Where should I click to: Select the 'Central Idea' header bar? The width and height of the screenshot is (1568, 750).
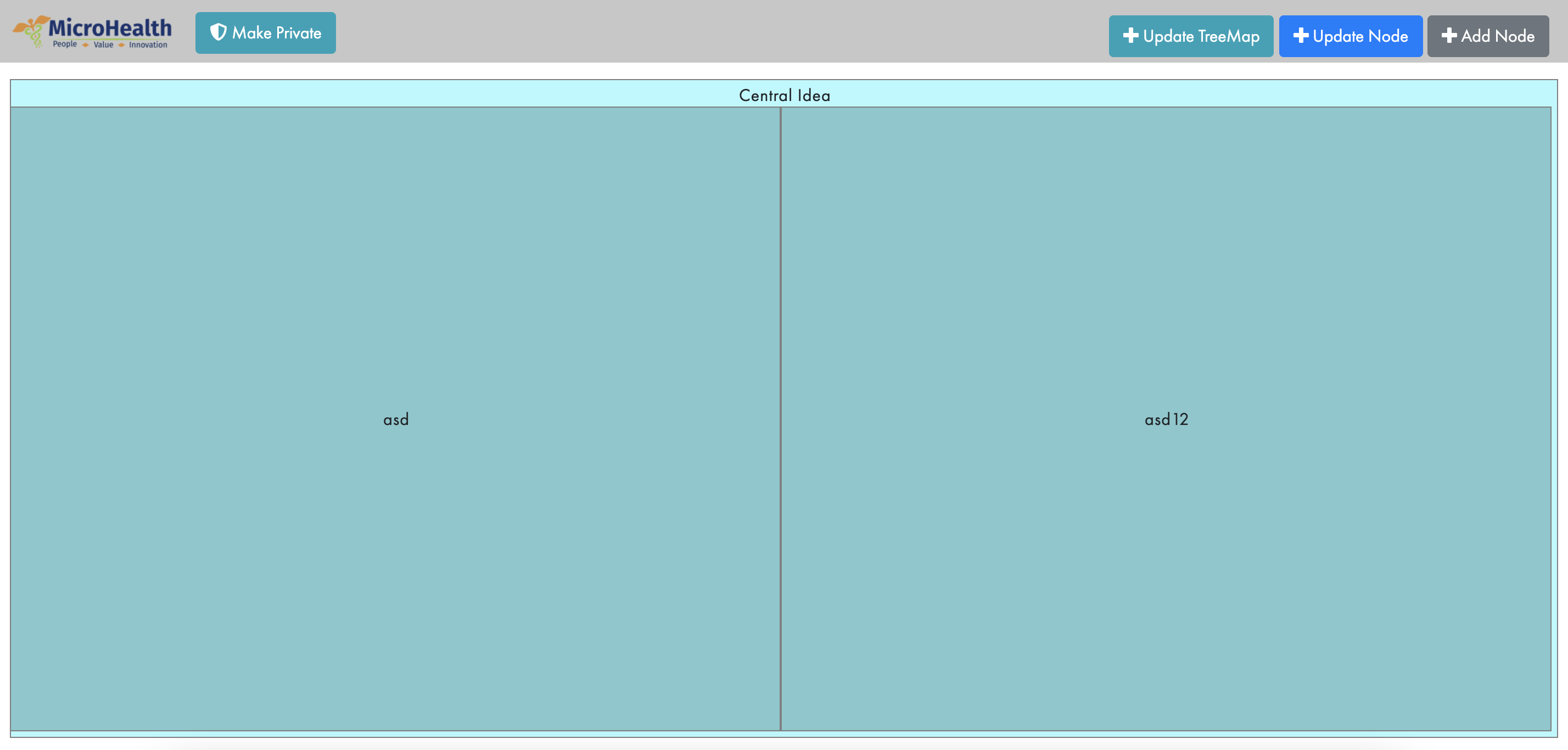(784, 94)
